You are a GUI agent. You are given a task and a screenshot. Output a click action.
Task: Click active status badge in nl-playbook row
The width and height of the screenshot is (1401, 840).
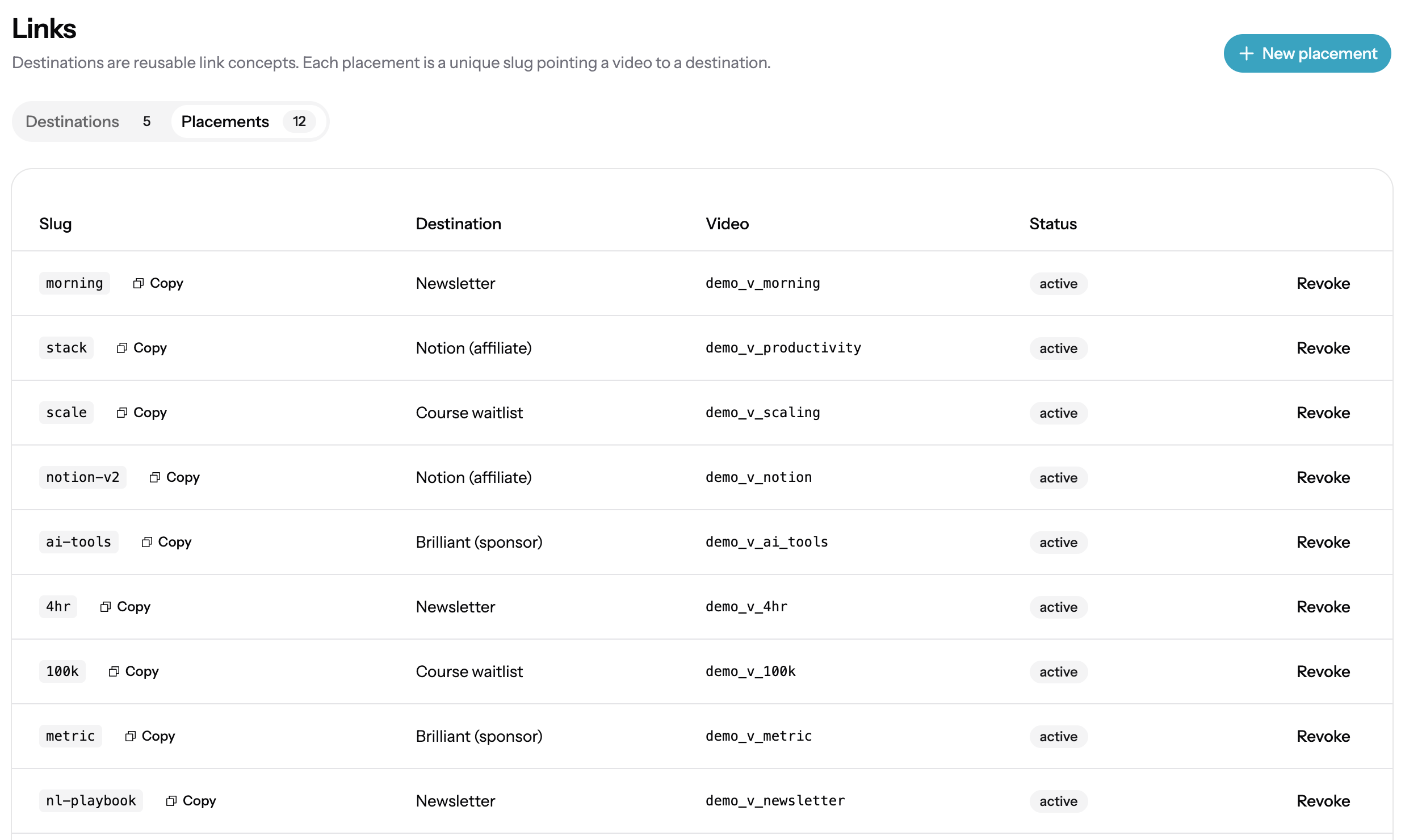point(1058,801)
